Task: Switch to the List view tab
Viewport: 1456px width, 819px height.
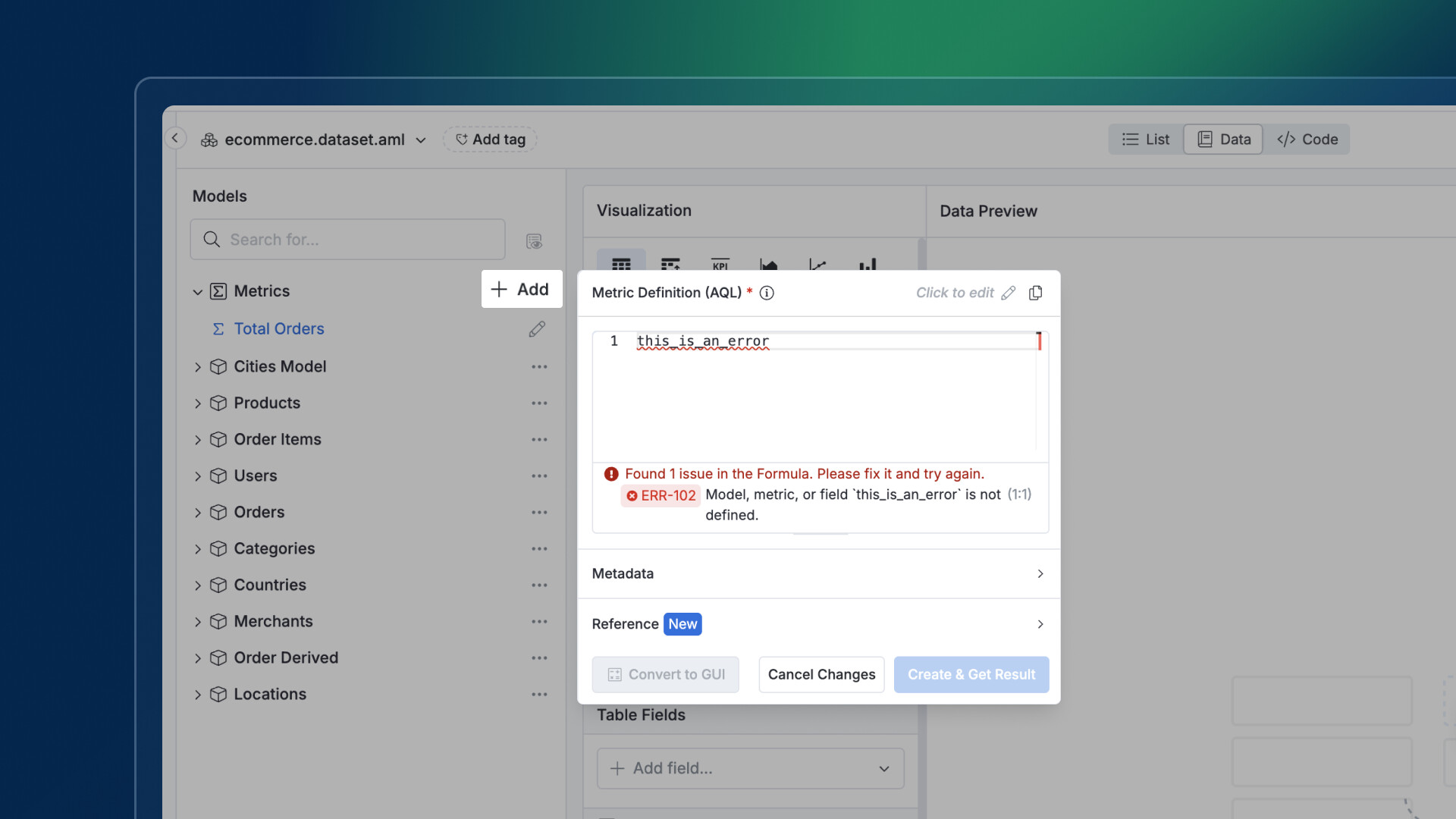Action: click(1146, 140)
